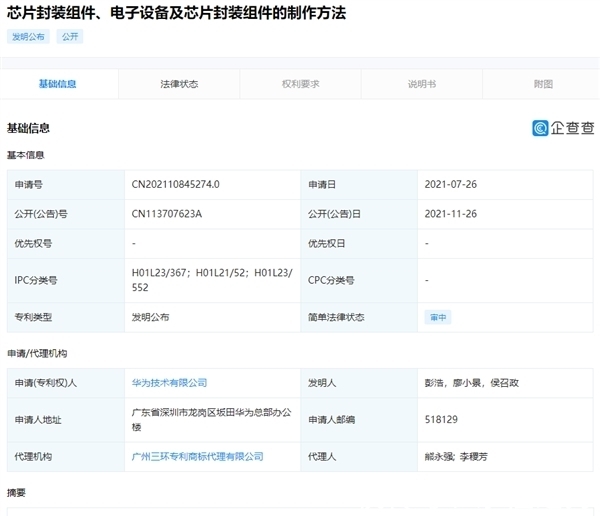The width and height of the screenshot is (600, 516).
Task: Click the 公开 status tag
Action: pos(70,37)
